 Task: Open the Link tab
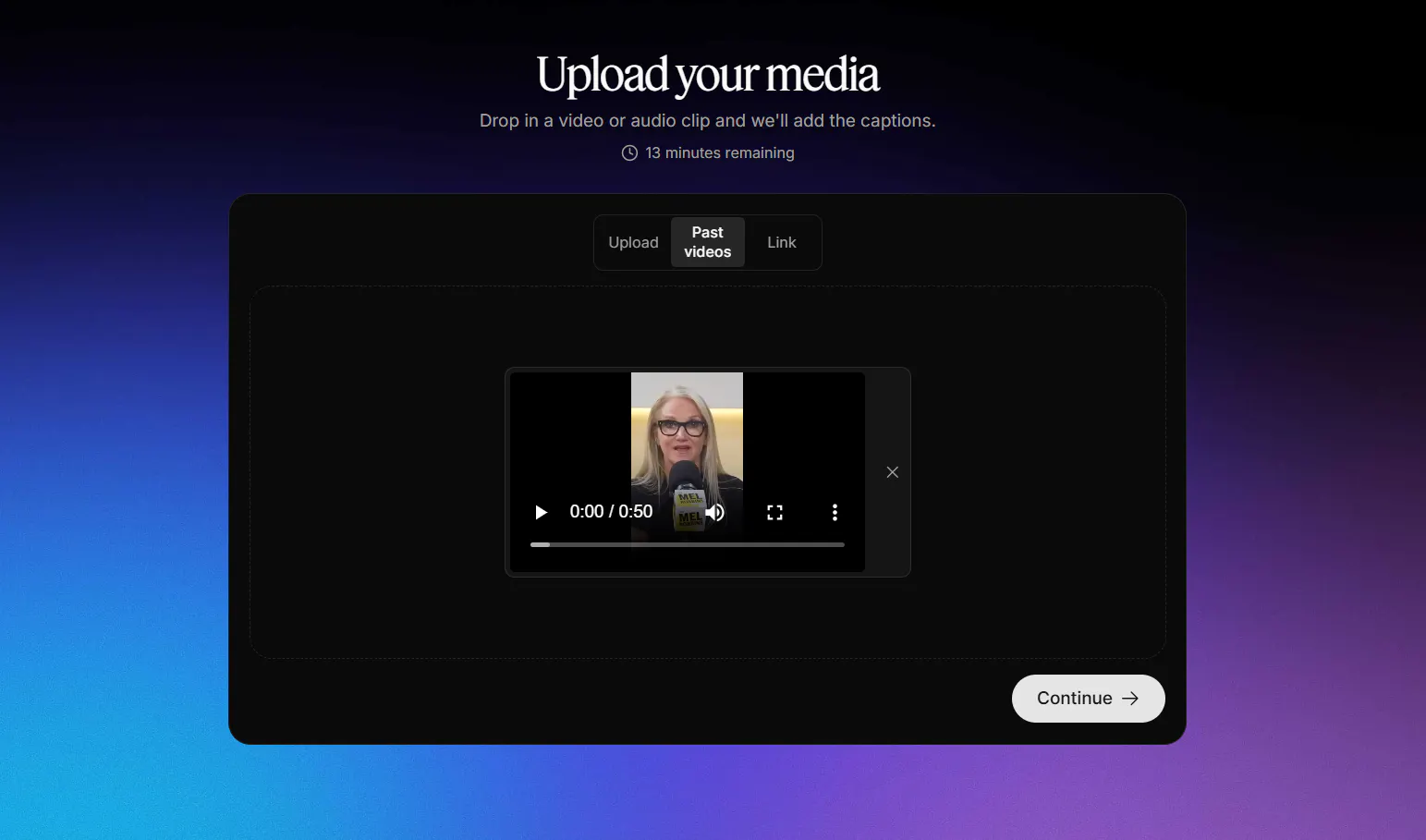[x=782, y=242]
